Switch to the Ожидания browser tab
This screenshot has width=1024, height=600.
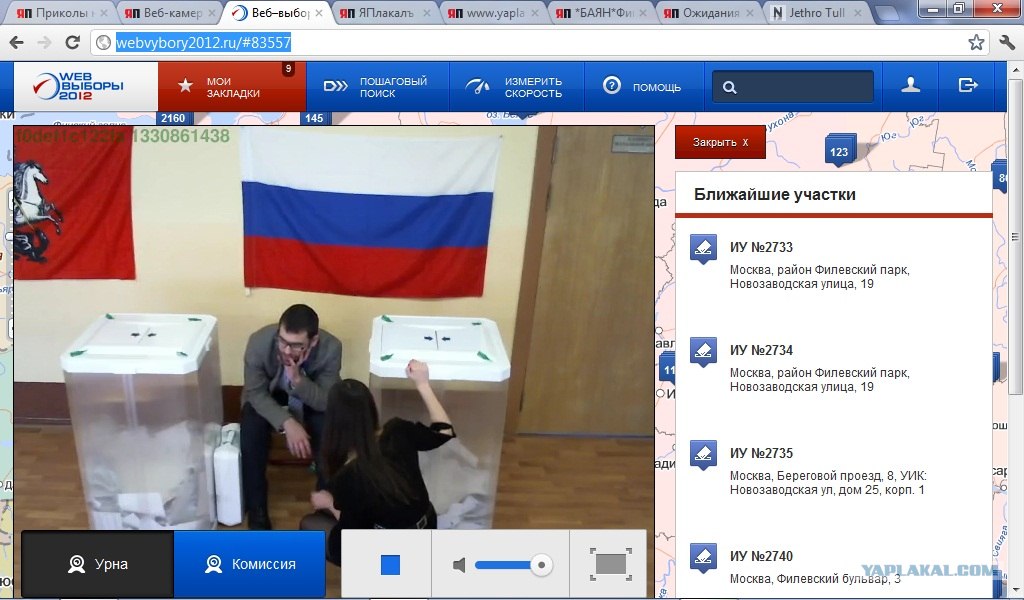click(x=709, y=12)
